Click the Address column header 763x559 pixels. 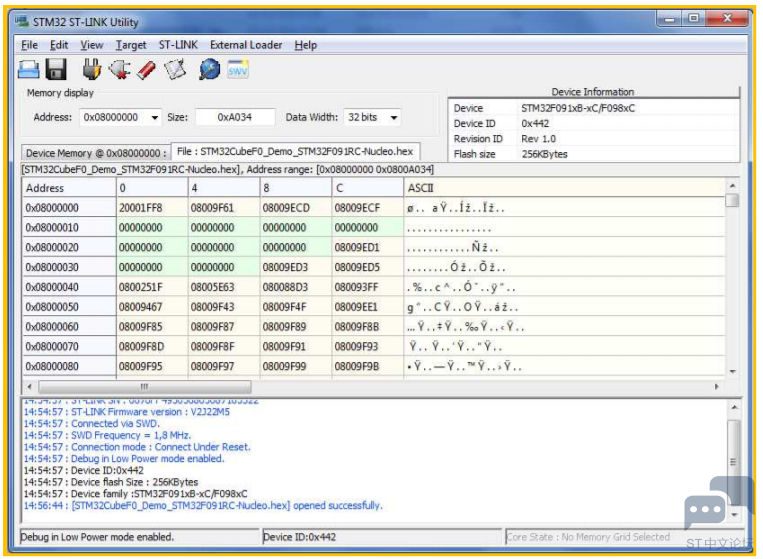click(69, 188)
